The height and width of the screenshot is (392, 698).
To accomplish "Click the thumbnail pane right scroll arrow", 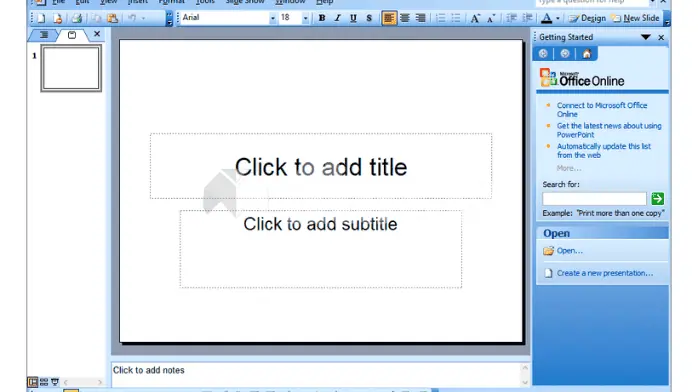I will point(100,382).
